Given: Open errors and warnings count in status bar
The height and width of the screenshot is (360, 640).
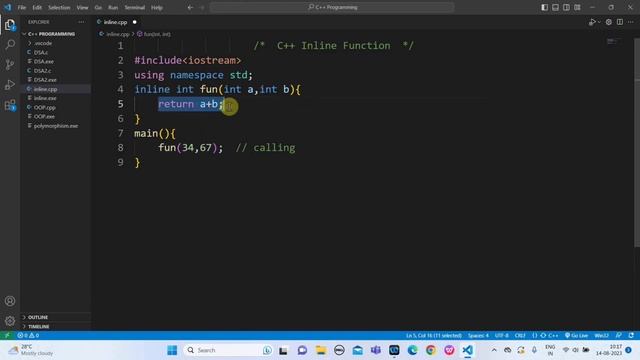Looking at the screenshot, I should 28,336.
